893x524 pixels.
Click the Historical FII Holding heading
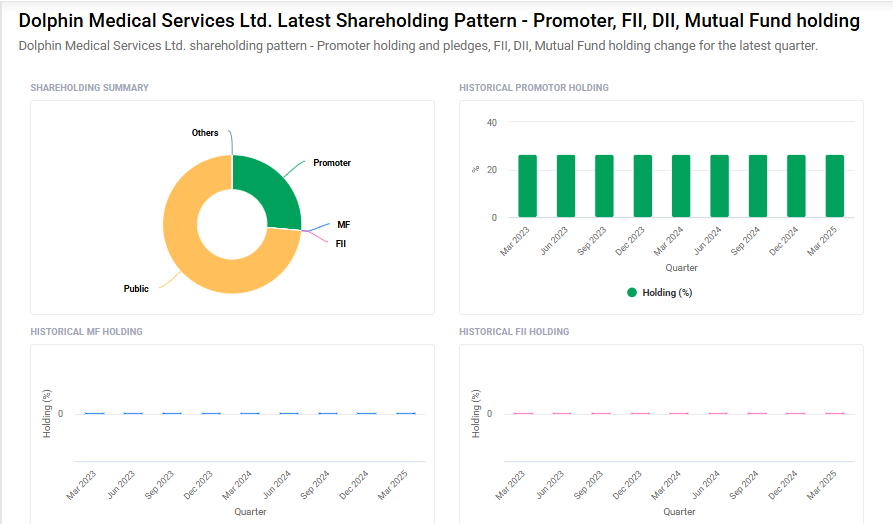[514, 331]
